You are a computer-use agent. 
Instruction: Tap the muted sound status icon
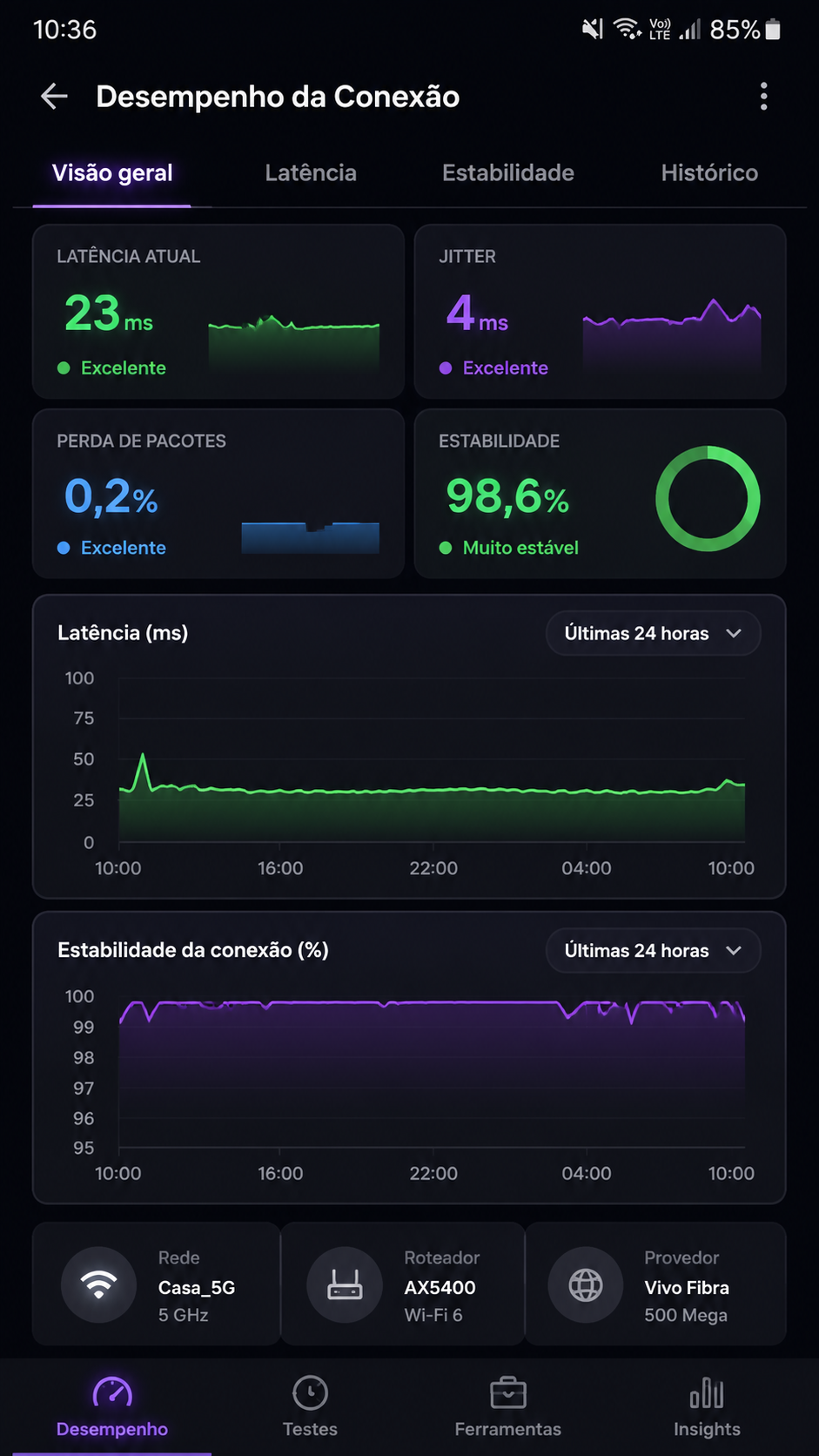(x=592, y=30)
